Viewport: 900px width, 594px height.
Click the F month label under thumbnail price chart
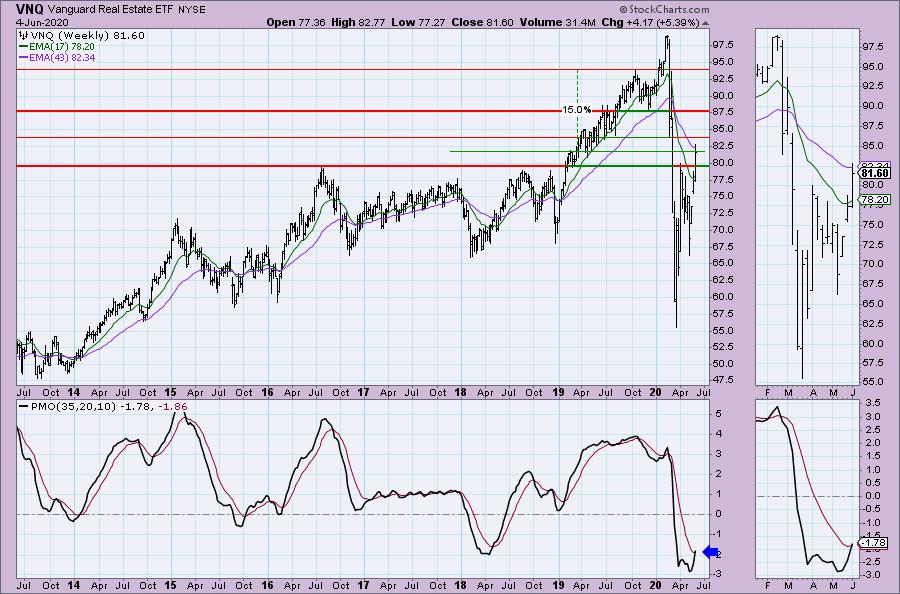click(767, 393)
